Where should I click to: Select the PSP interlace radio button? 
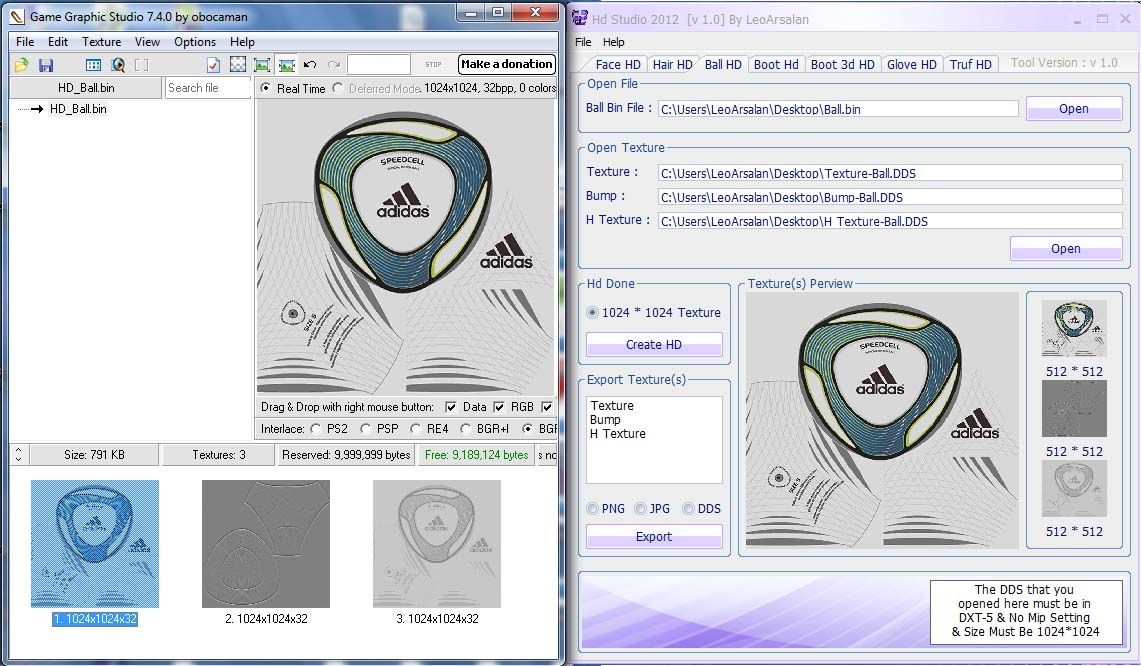(x=366, y=429)
